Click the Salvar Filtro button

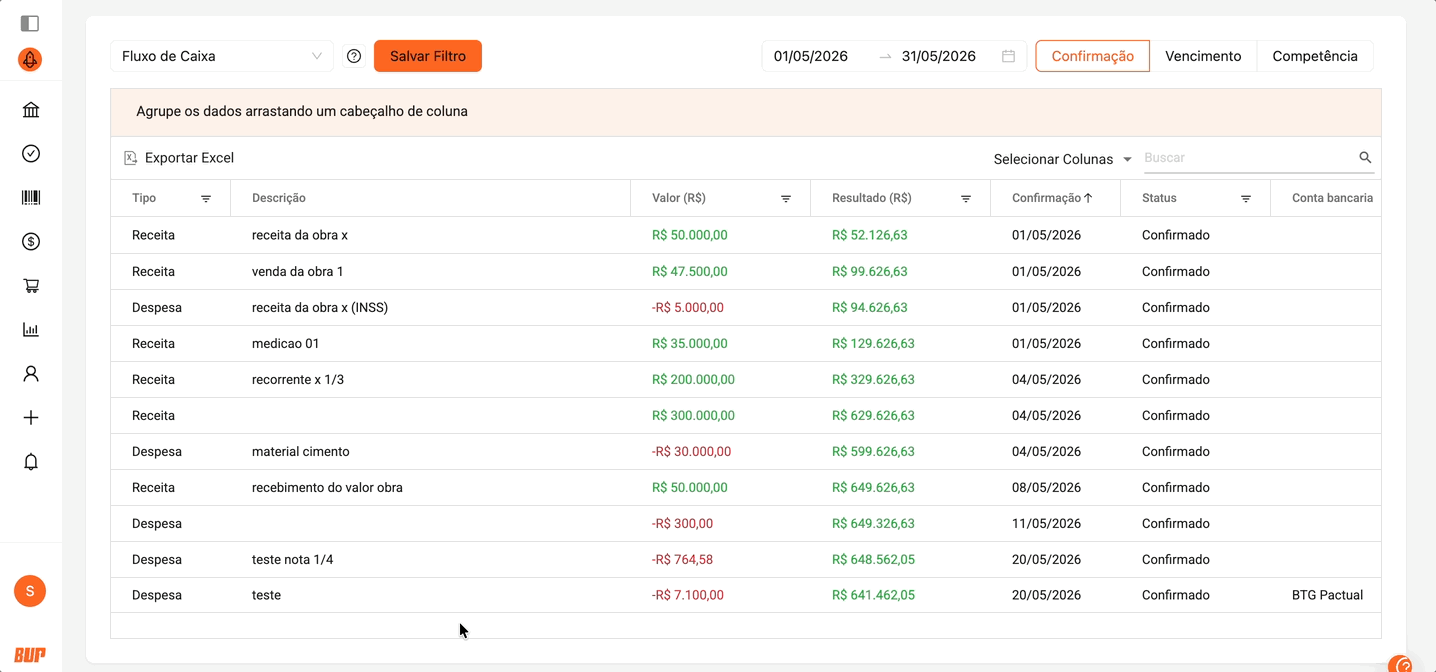[428, 56]
